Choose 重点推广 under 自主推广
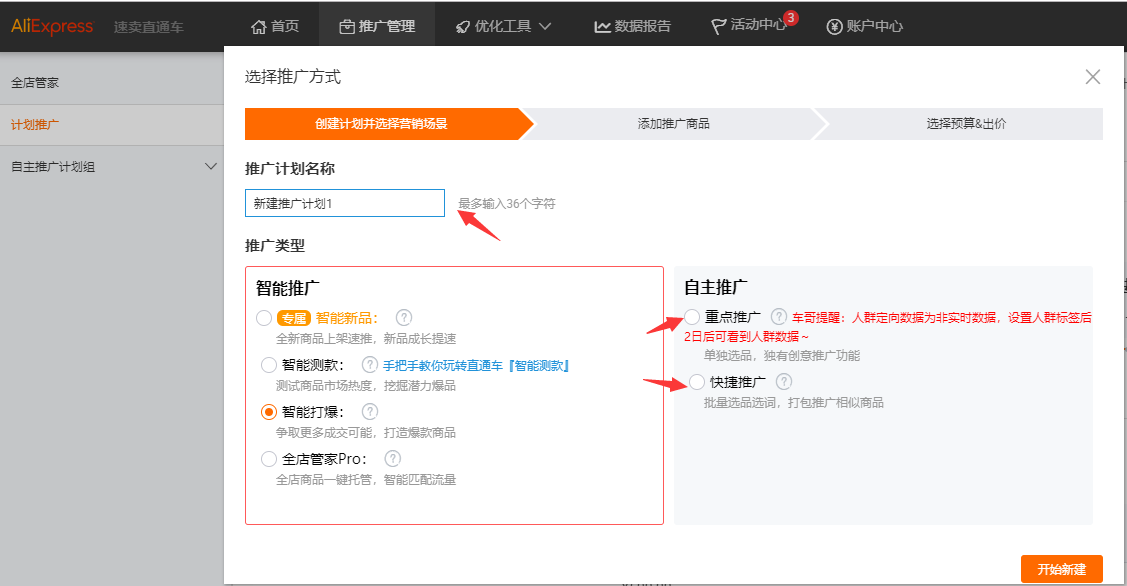The image size is (1127, 586). point(692,316)
